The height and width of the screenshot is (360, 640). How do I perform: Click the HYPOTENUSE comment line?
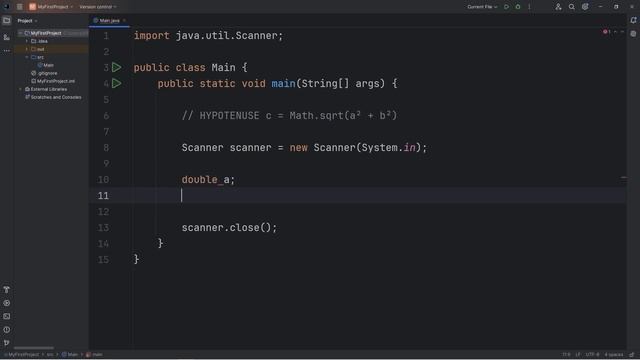(289, 116)
